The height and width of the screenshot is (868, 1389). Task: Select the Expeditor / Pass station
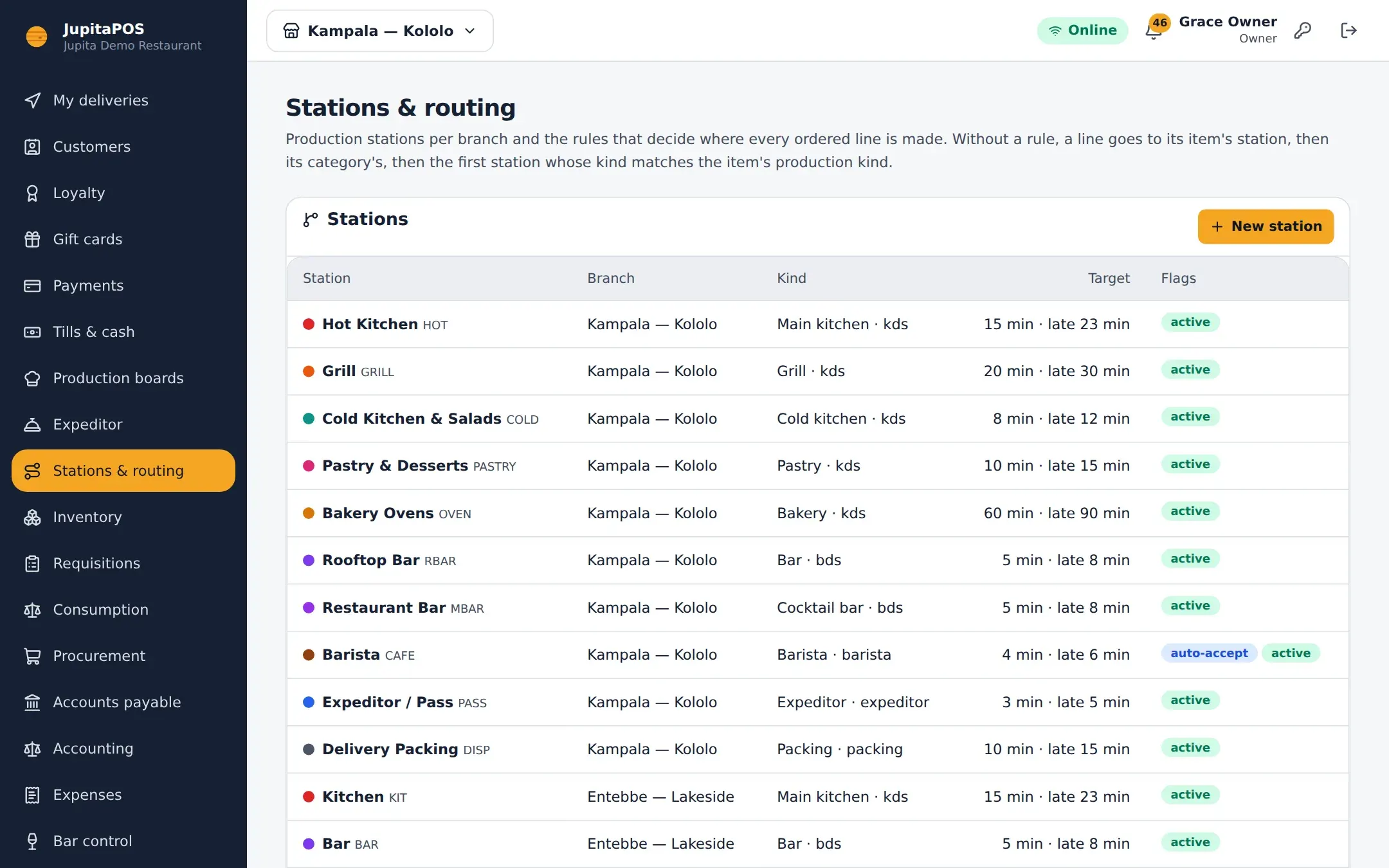point(818,702)
